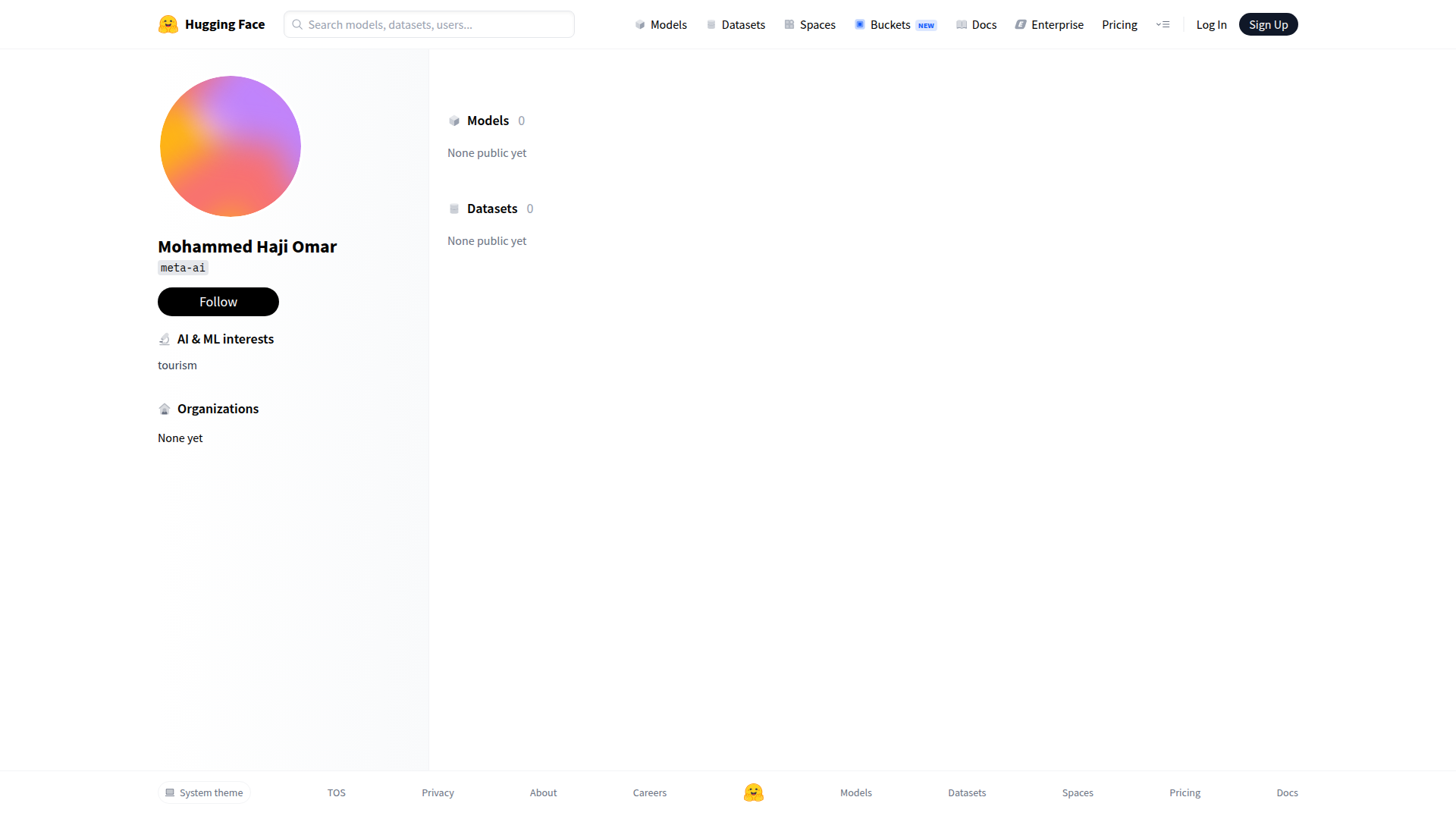Viewport: 1456px width, 819px height.
Task: Click the footer Hugging Face emoji logo
Action: (x=754, y=792)
